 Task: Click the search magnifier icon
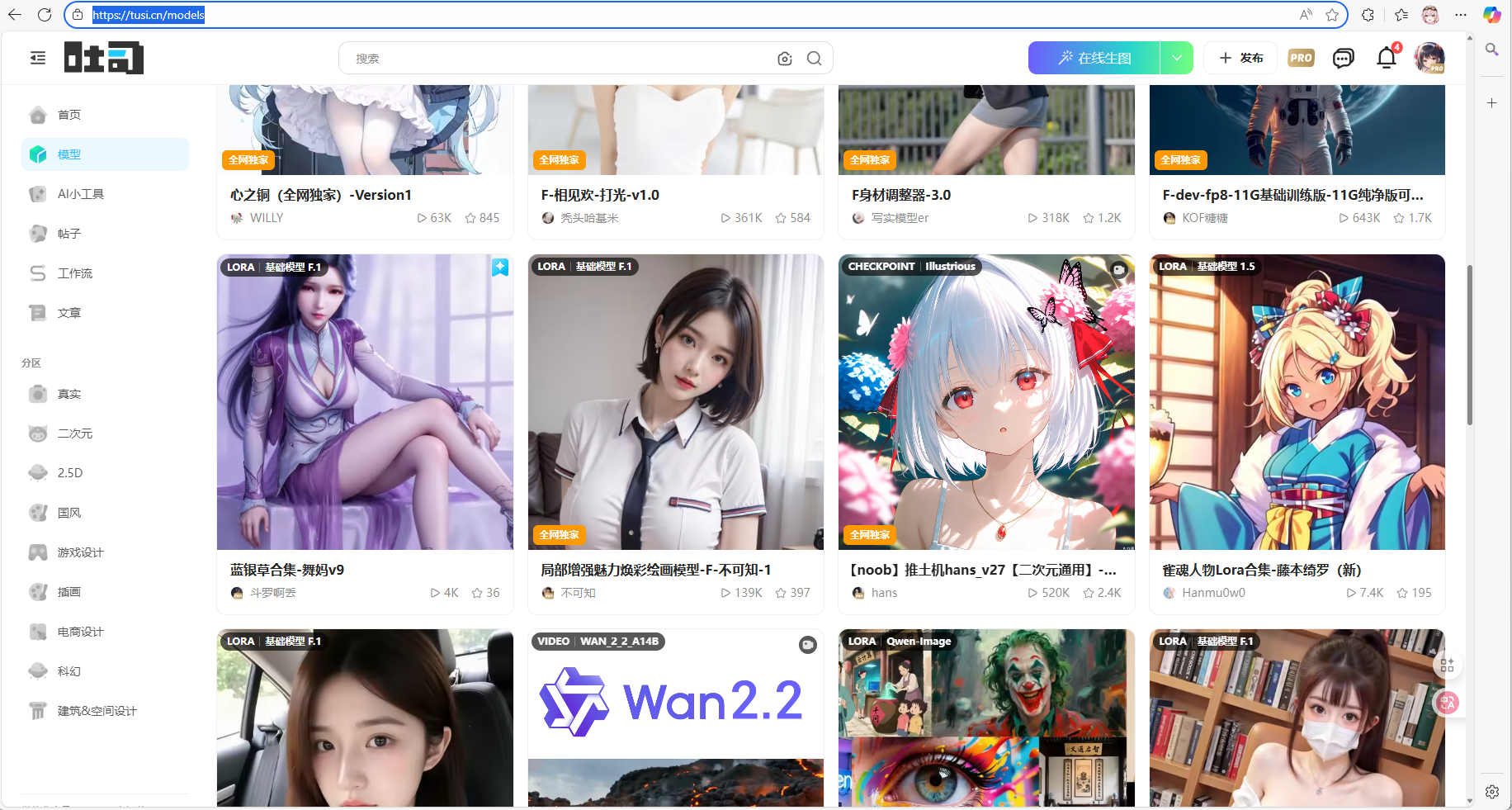click(814, 59)
